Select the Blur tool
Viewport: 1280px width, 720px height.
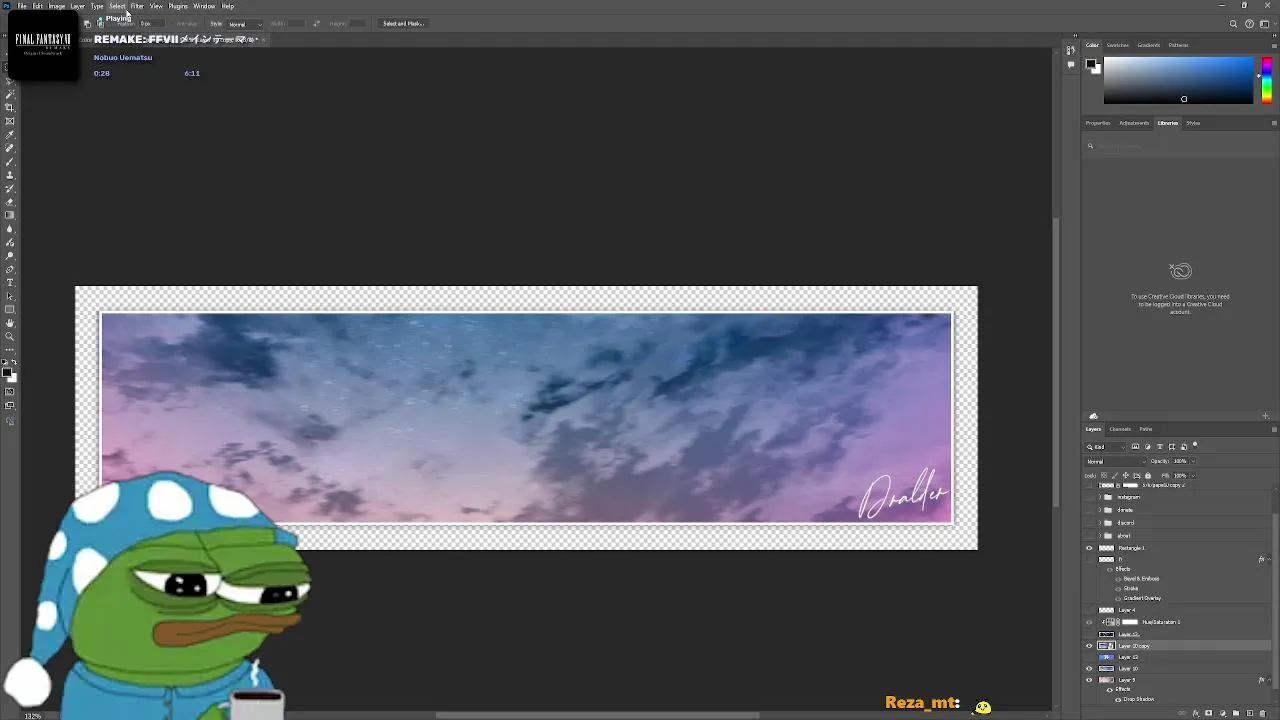click(10, 229)
